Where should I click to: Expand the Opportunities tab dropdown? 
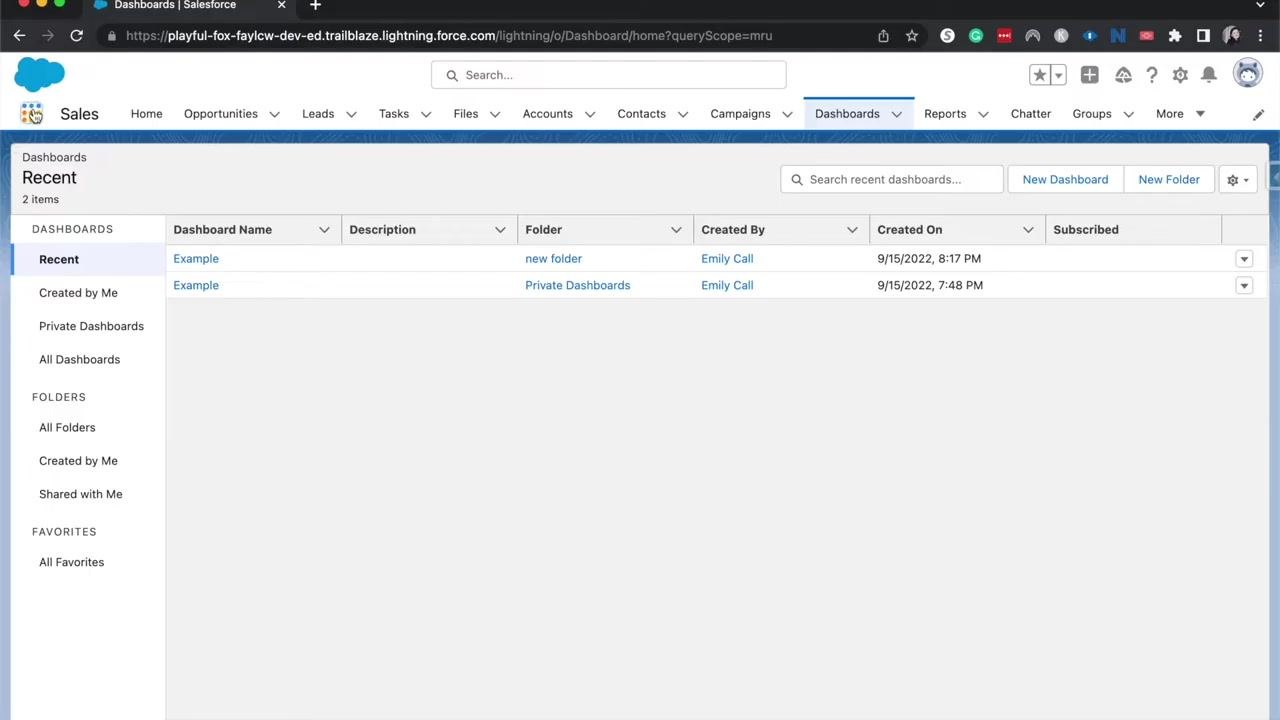click(x=274, y=114)
